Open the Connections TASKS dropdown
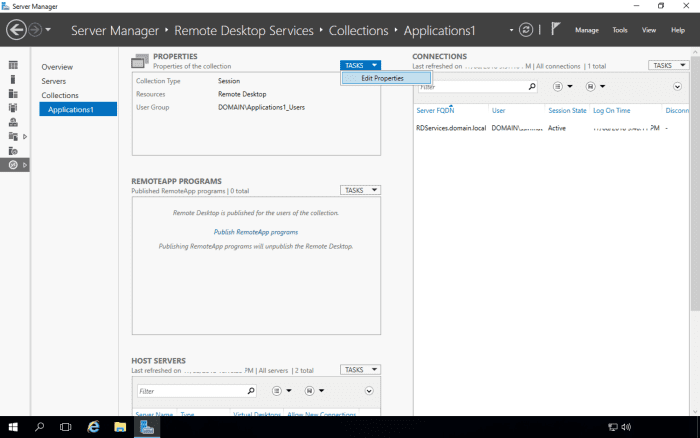Screen dimensions: 700x438 coord(668,65)
